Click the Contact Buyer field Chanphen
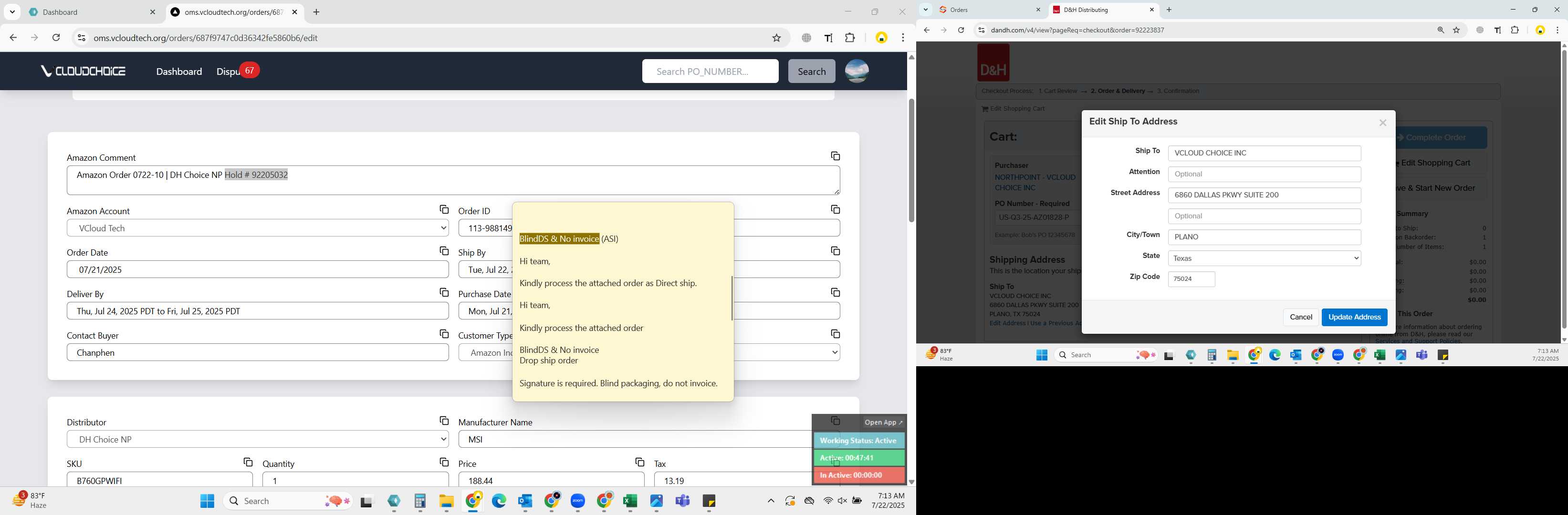Screen dimensions: 1568x515 [x=258, y=352]
